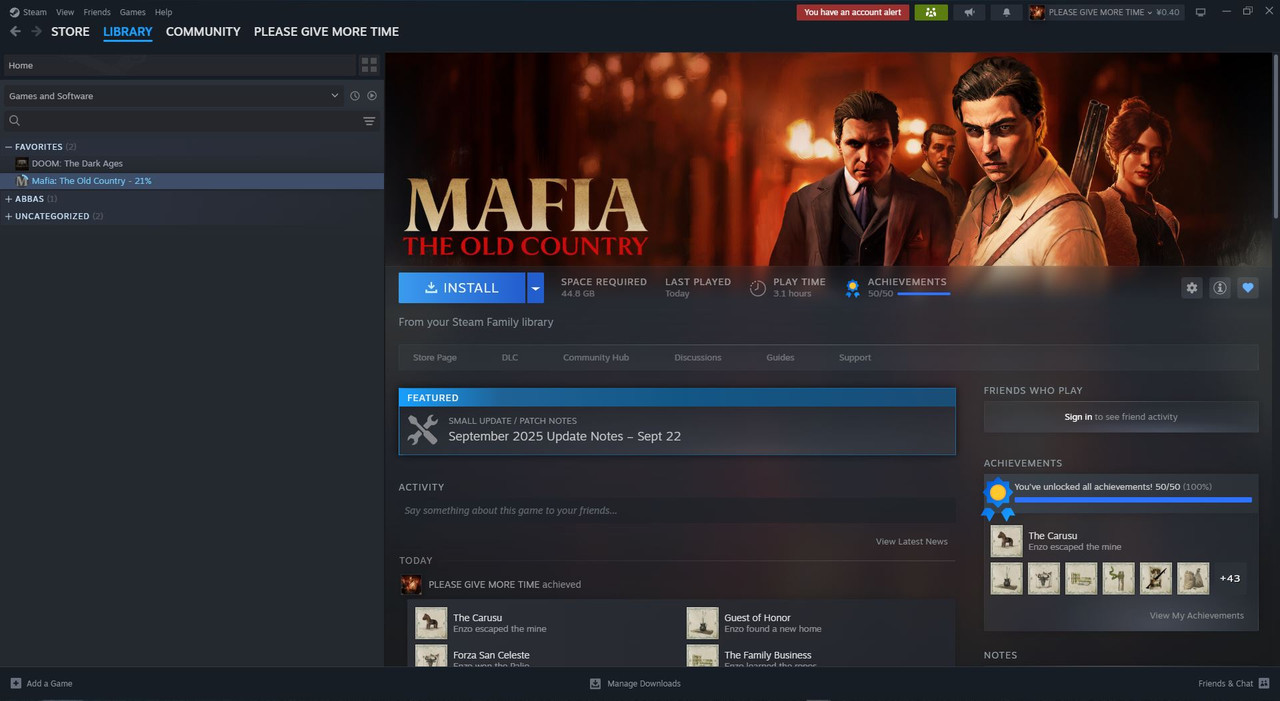The height and width of the screenshot is (701, 1280).
Task: Switch to grid collections view icon
Action: click(369, 65)
